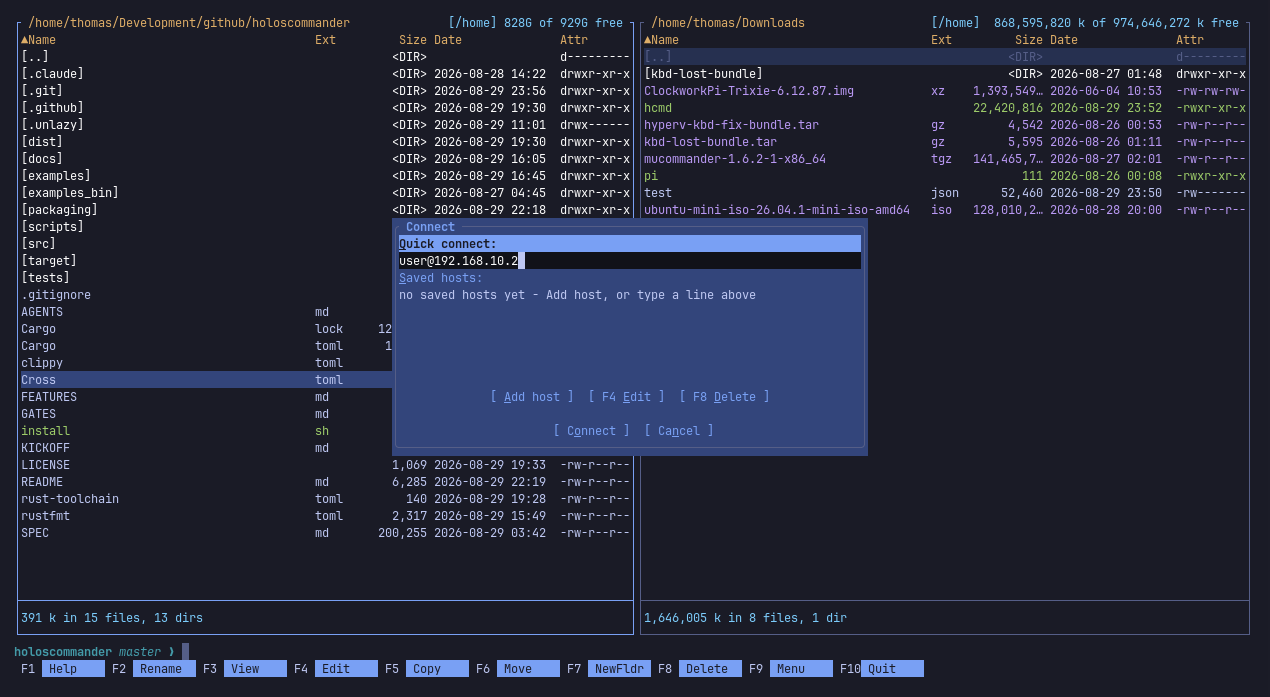Focus the Quick connect input field

pyautogui.click(x=630, y=261)
